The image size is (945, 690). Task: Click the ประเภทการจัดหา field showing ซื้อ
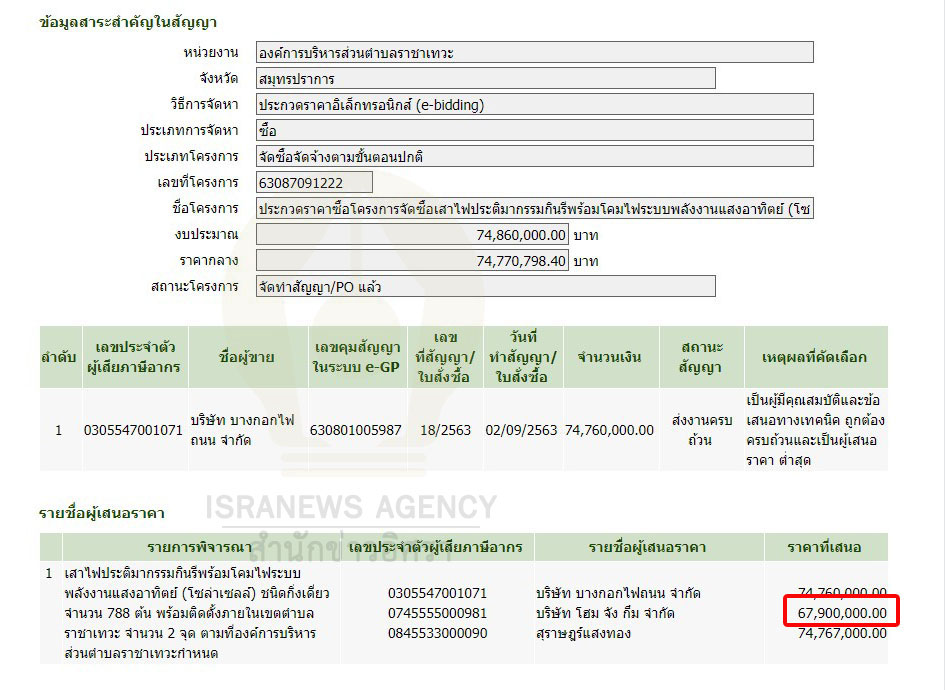[534, 130]
